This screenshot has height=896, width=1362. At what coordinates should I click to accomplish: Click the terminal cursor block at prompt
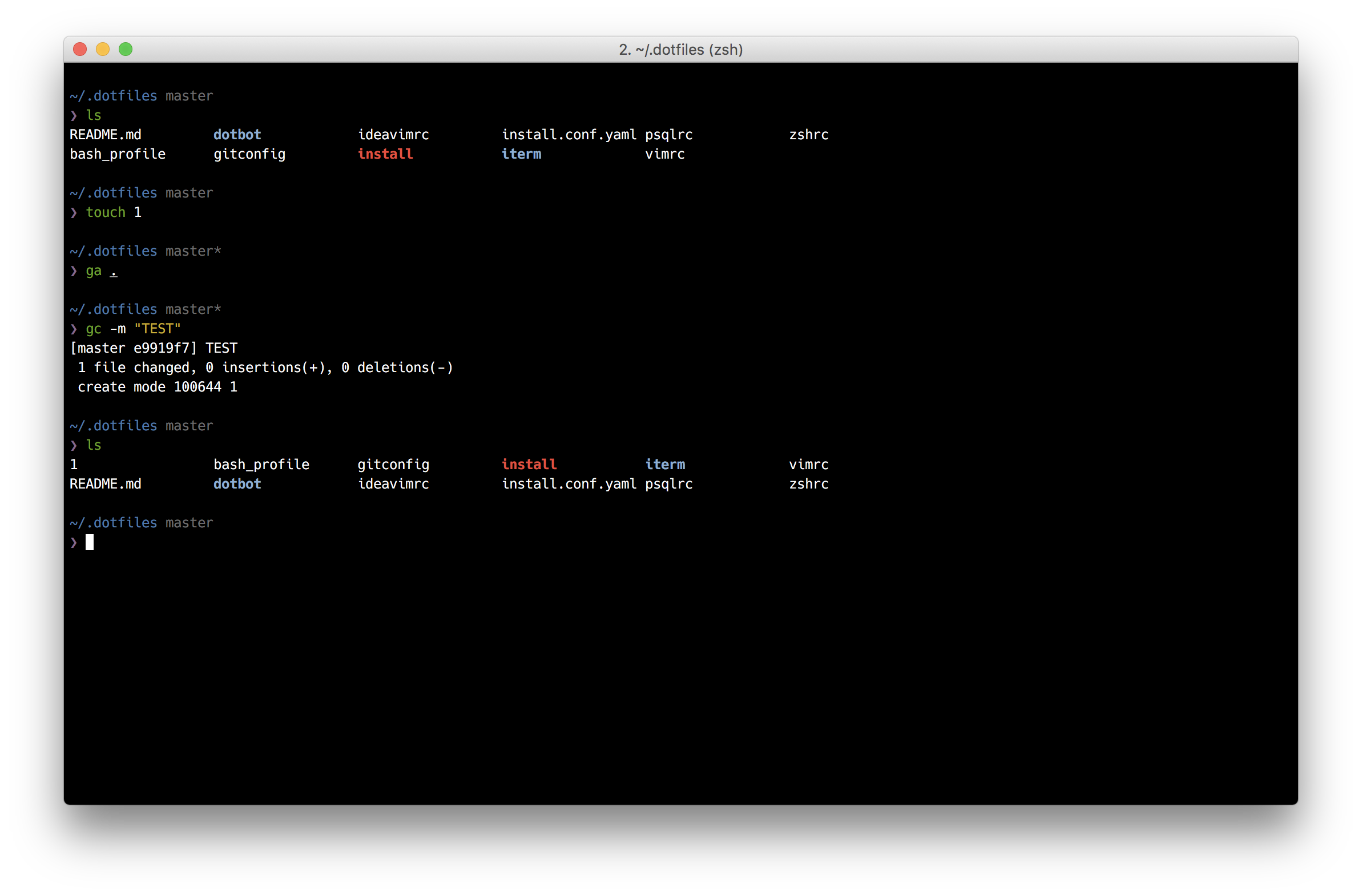pyautogui.click(x=90, y=542)
